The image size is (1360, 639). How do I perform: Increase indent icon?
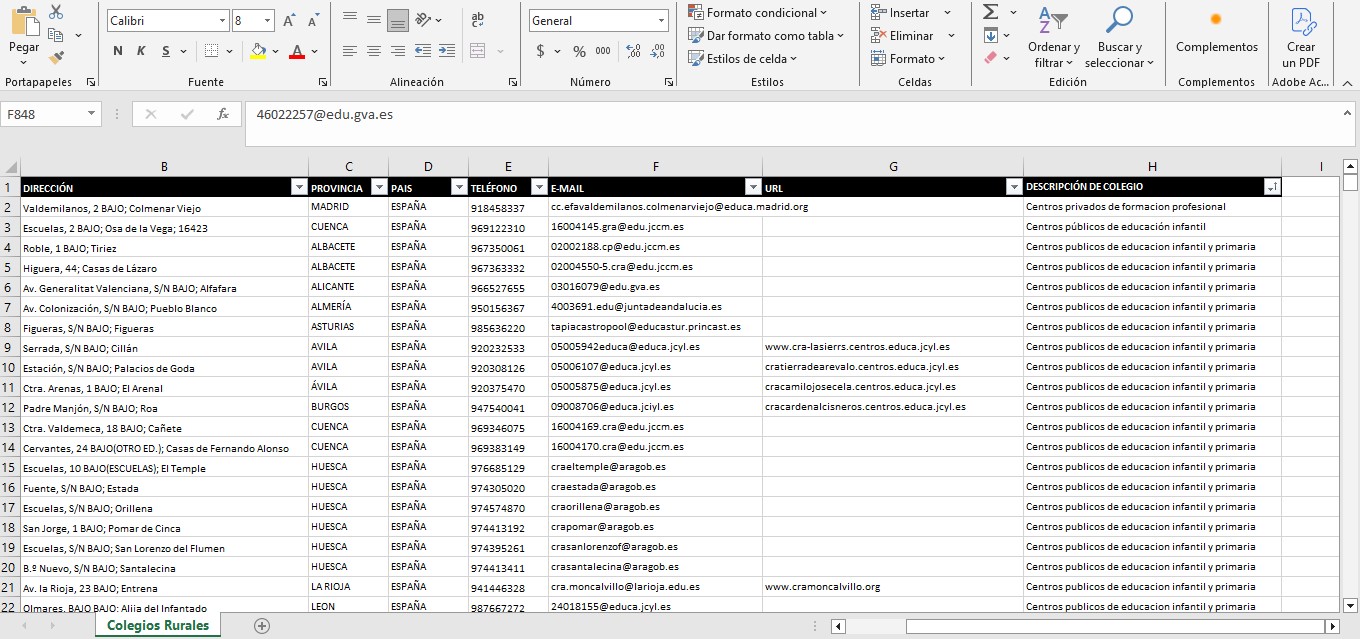click(447, 51)
